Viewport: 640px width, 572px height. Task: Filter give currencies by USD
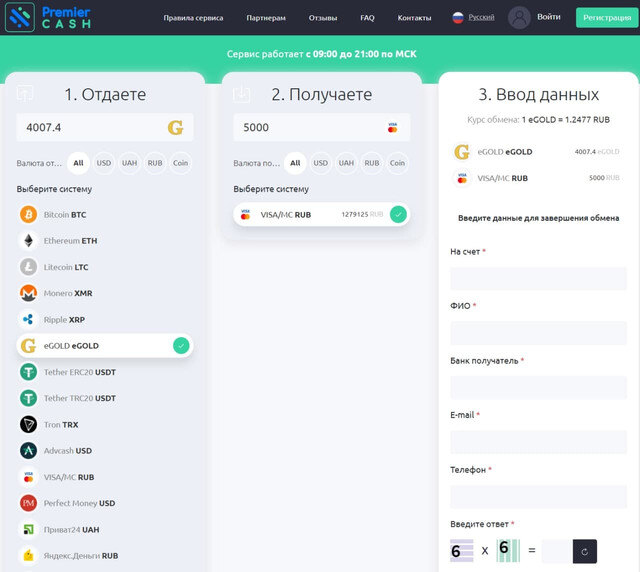104,163
